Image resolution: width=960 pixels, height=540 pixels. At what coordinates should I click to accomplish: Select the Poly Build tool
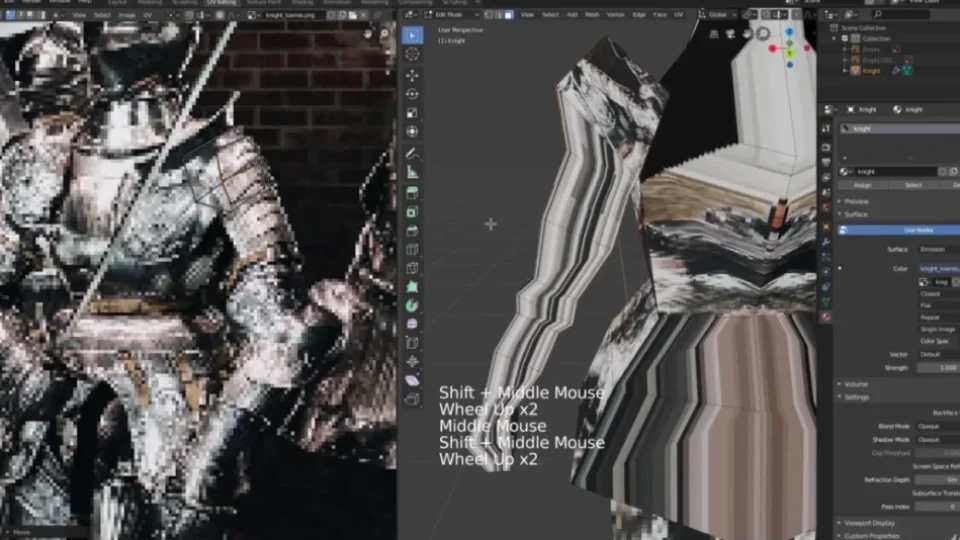pos(412,287)
